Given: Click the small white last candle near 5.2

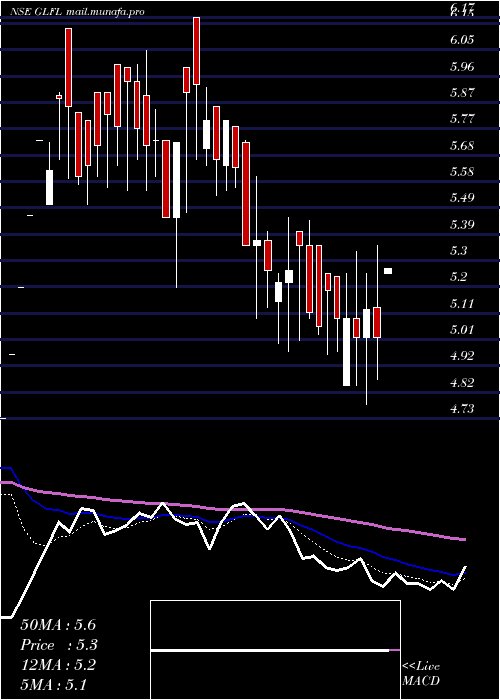Looking at the screenshot, I should coord(388,271).
